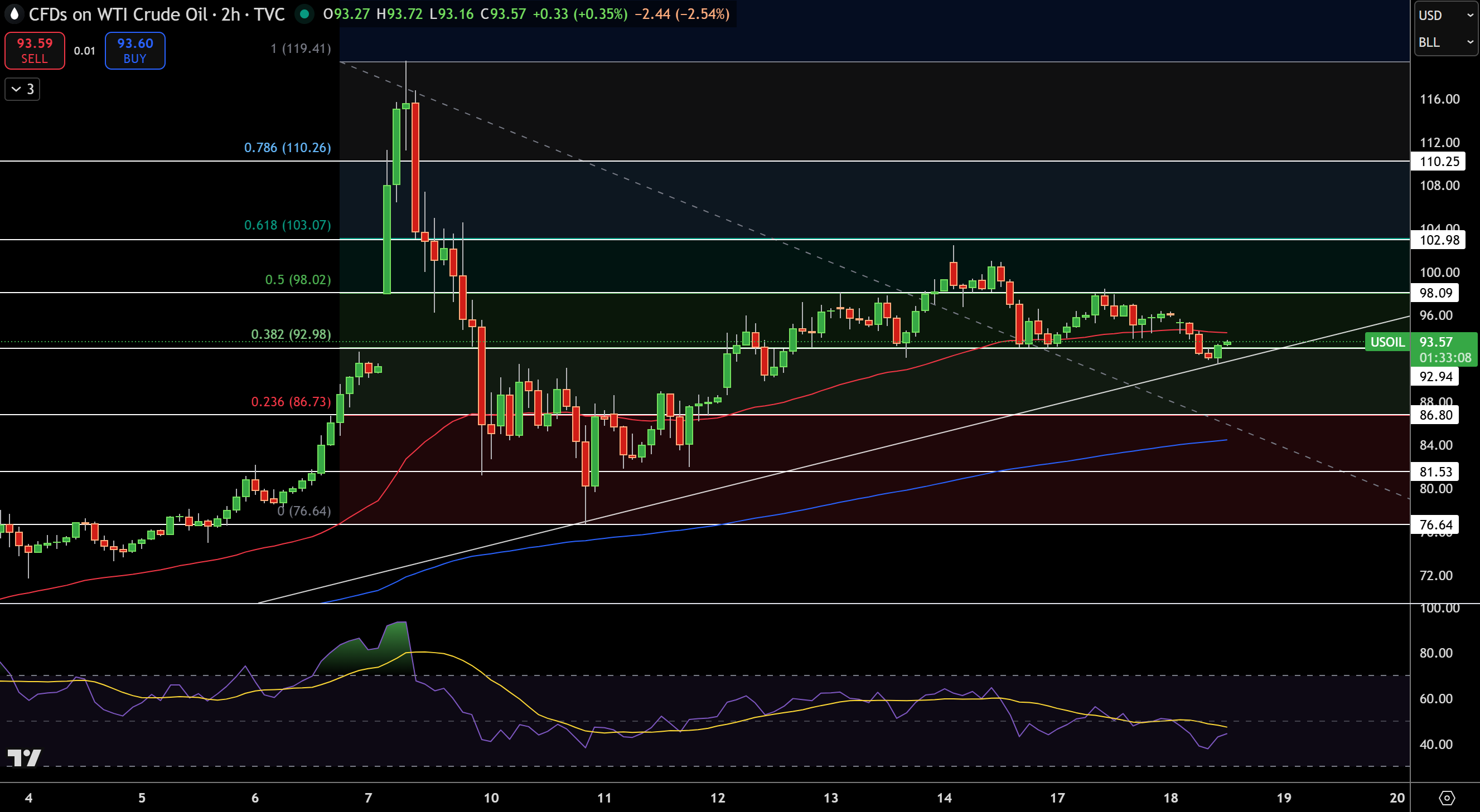
Task: Click date 4 on the time axis
Action: click(x=29, y=798)
